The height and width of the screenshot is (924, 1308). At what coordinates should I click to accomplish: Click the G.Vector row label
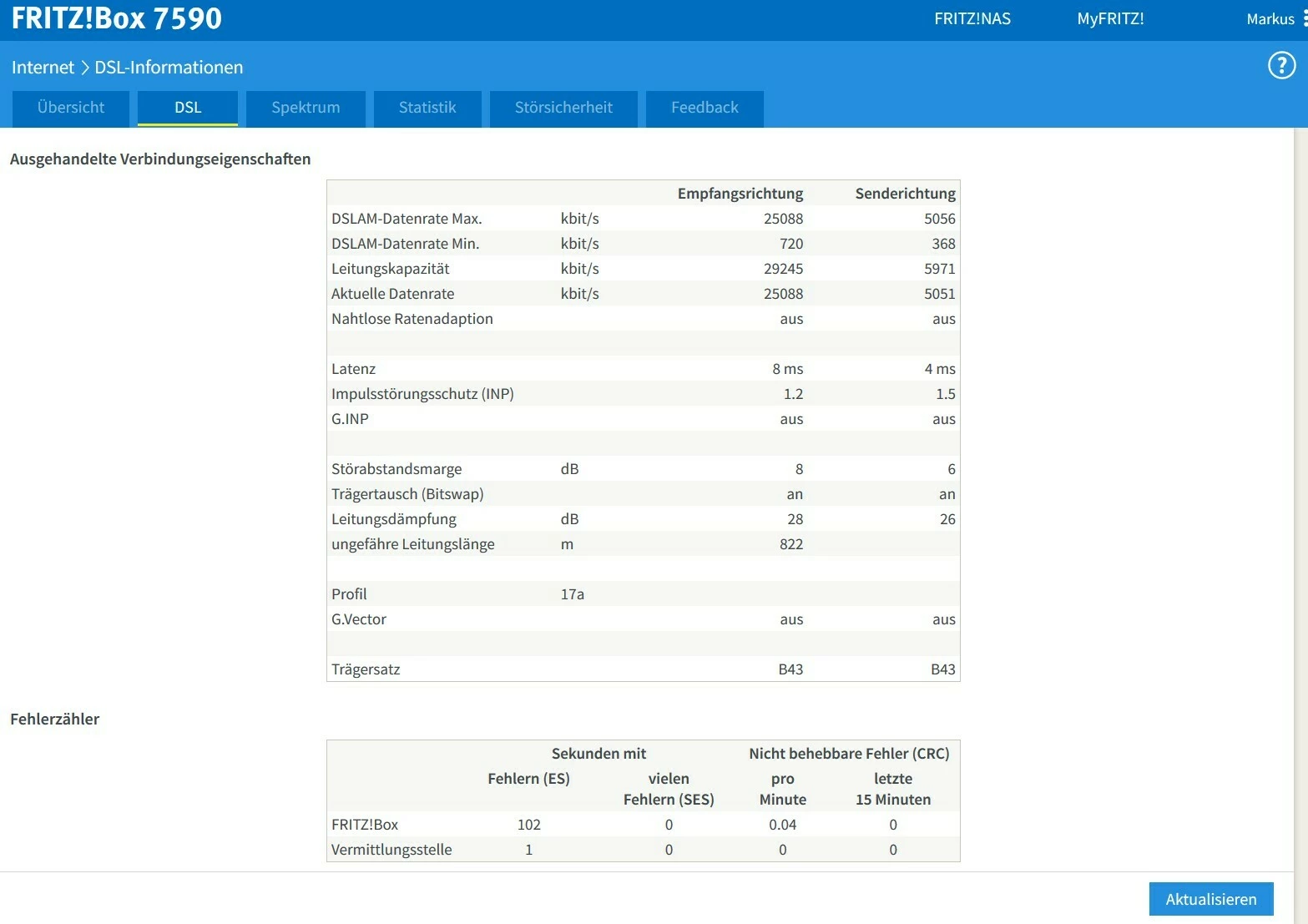pos(358,619)
